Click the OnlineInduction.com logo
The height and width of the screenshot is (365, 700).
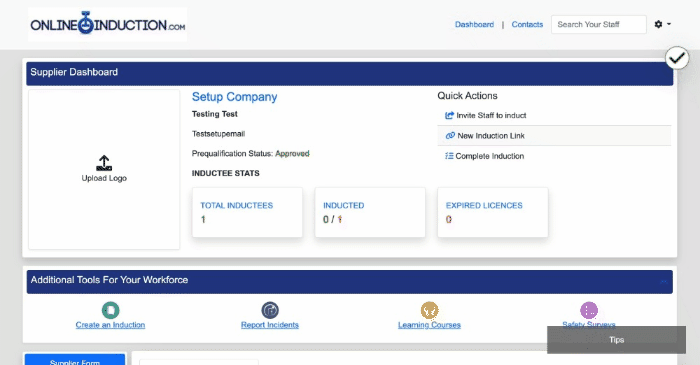point(108,24)
